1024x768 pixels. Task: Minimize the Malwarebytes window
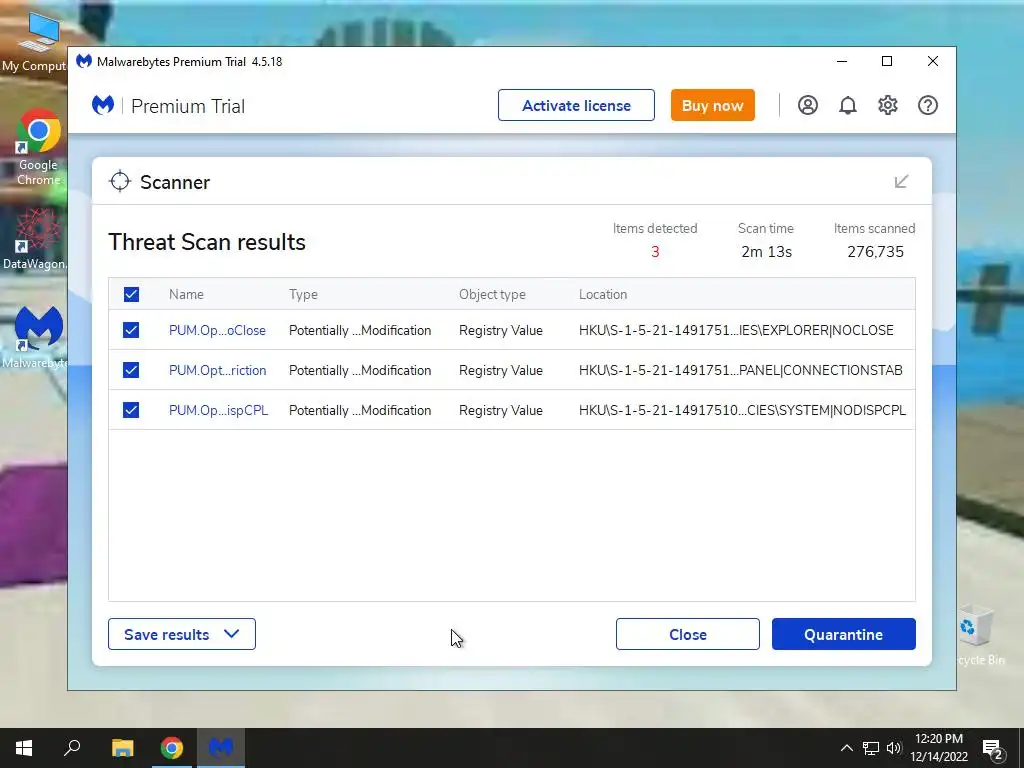point(842,61)
